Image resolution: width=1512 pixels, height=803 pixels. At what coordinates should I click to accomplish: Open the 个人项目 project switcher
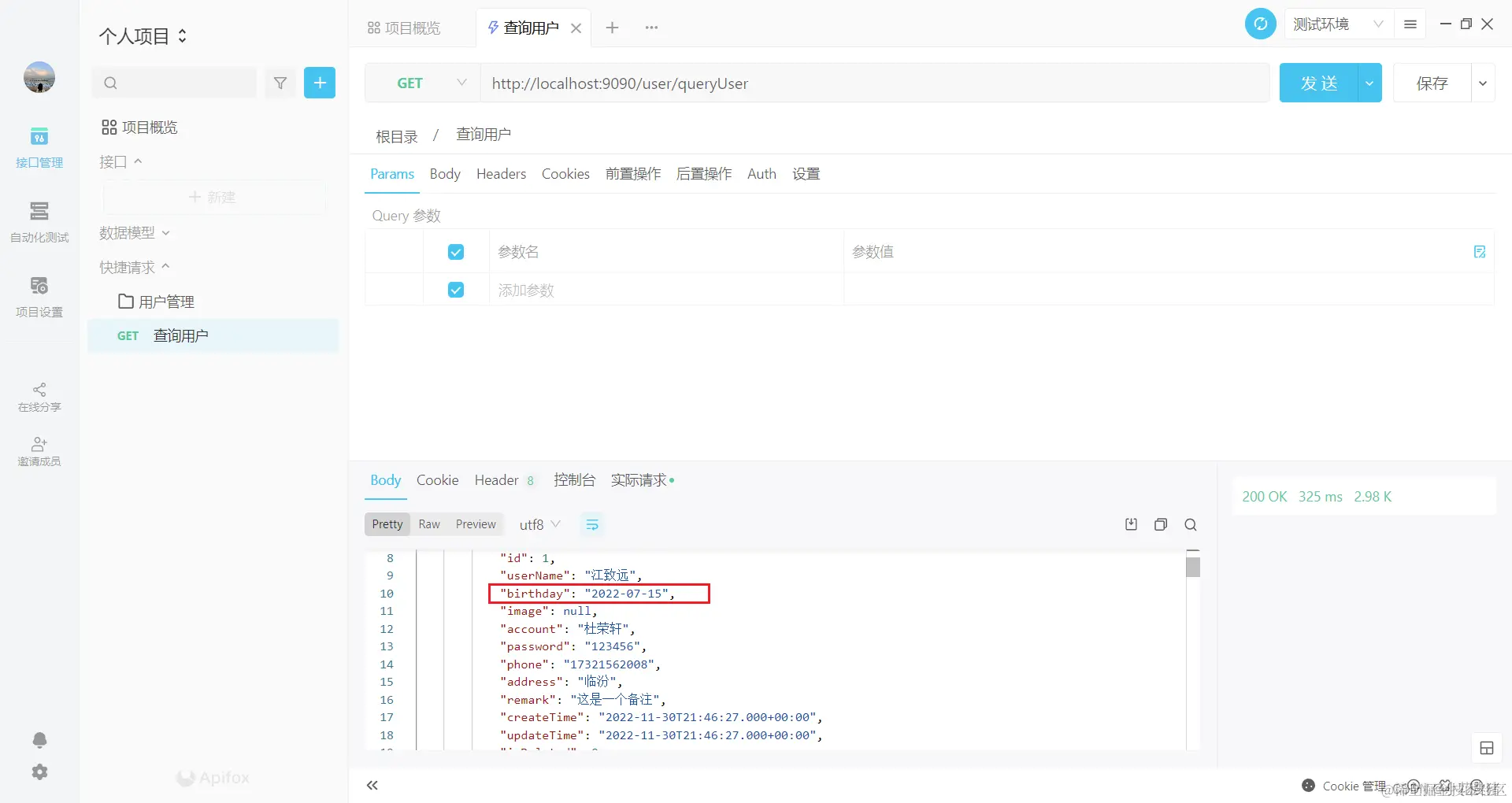coord(143,36)
